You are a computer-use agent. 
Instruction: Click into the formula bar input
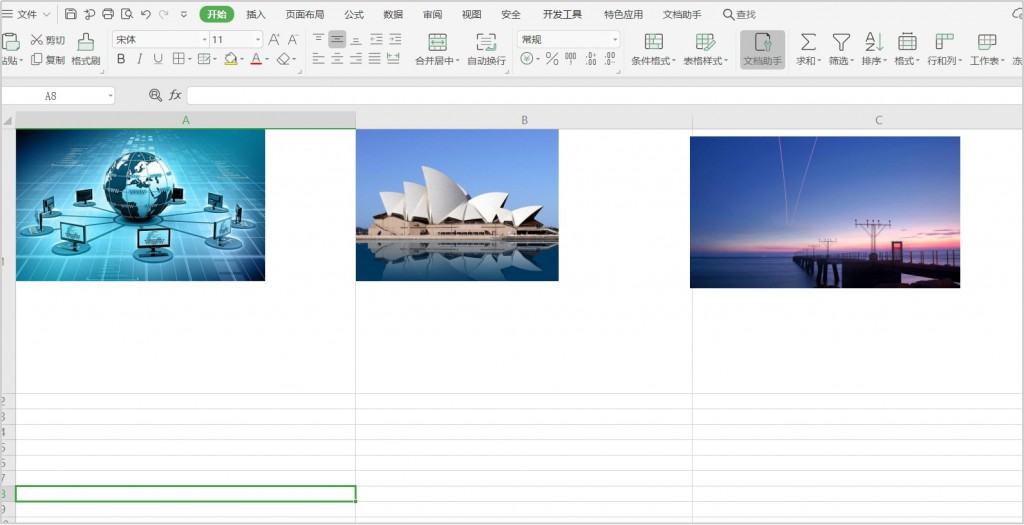tap(604, 95)
